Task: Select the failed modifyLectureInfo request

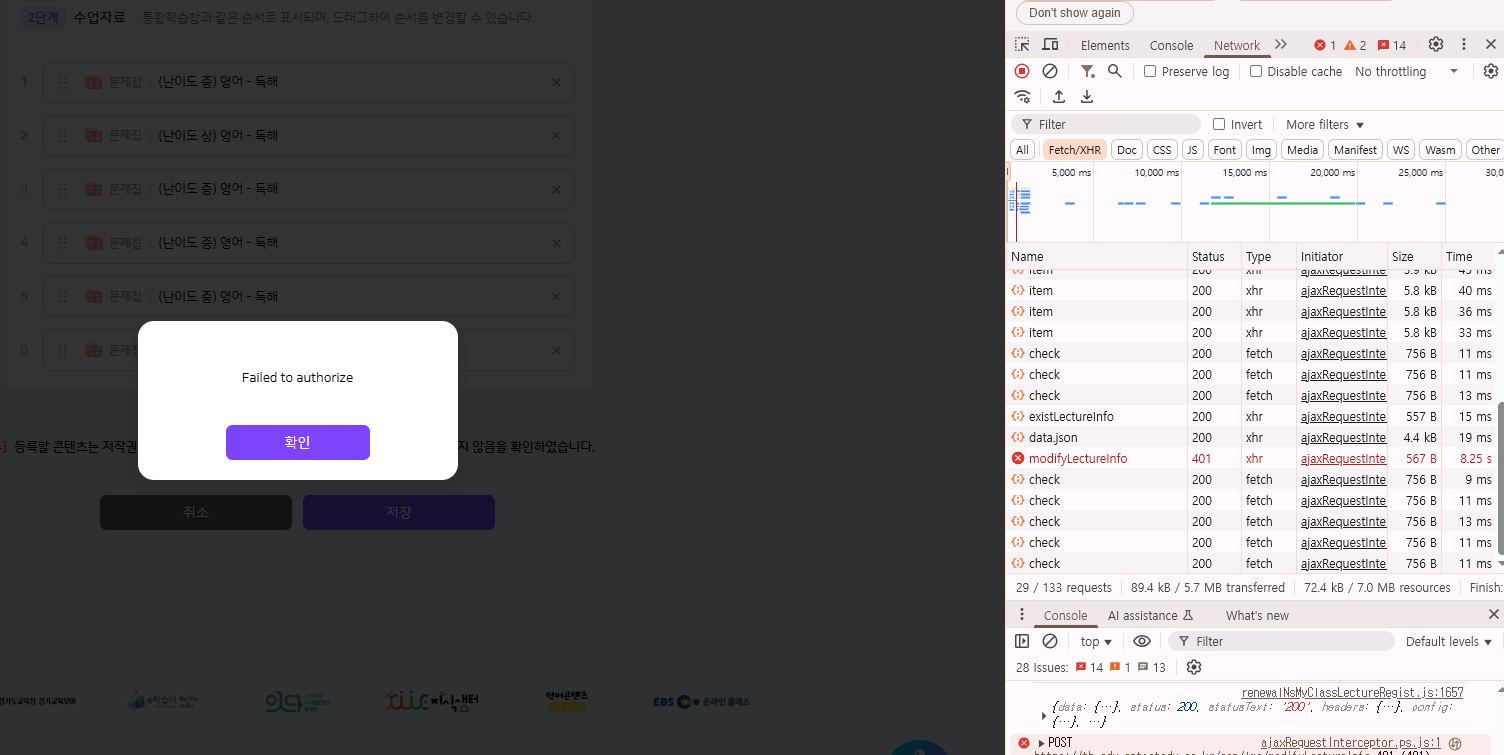Action: coord(1078,458)
